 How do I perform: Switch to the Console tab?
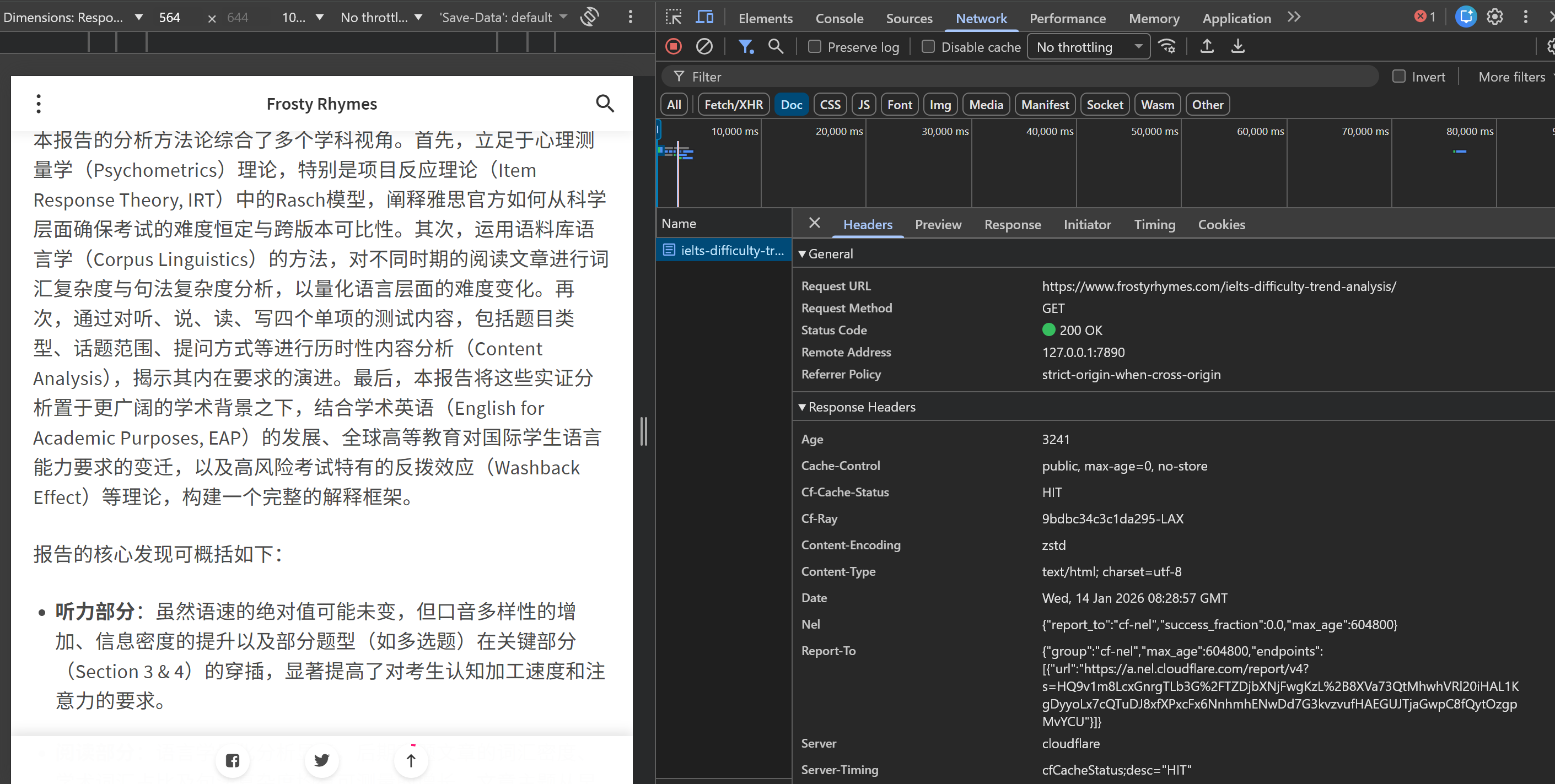click(839, 18)
